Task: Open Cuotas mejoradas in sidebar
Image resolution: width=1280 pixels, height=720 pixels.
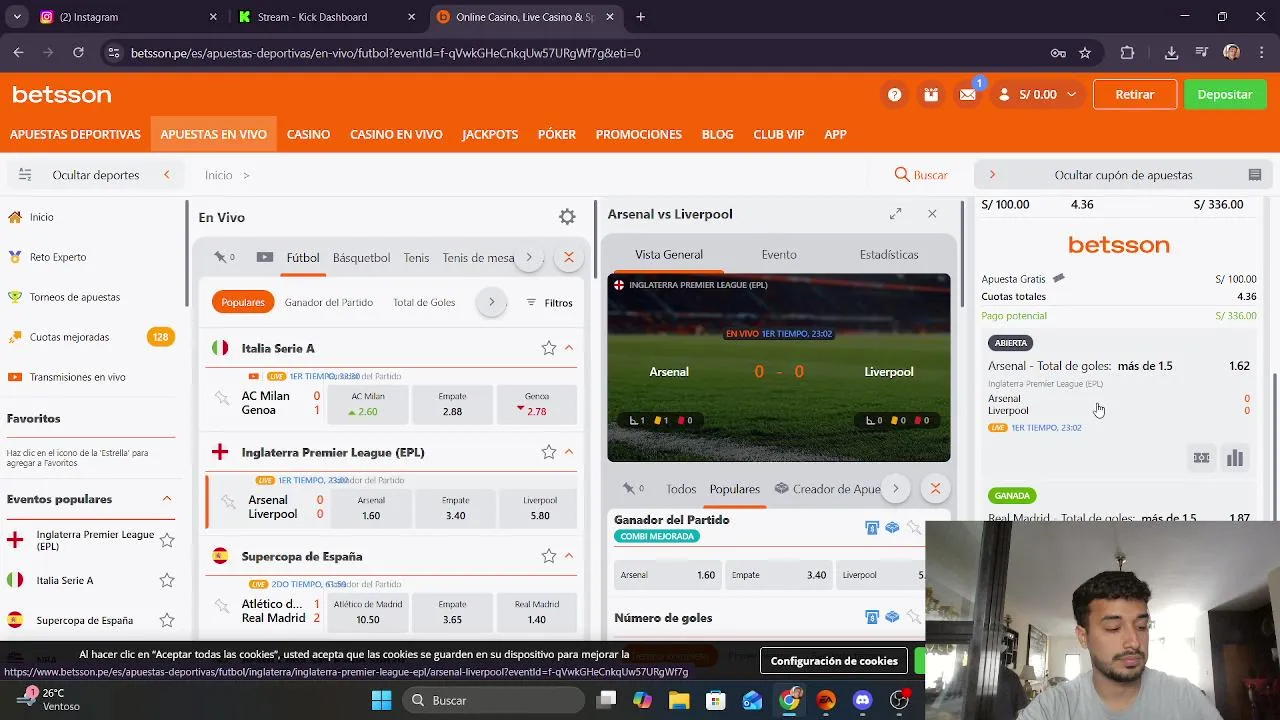Action: click(69, 337)
